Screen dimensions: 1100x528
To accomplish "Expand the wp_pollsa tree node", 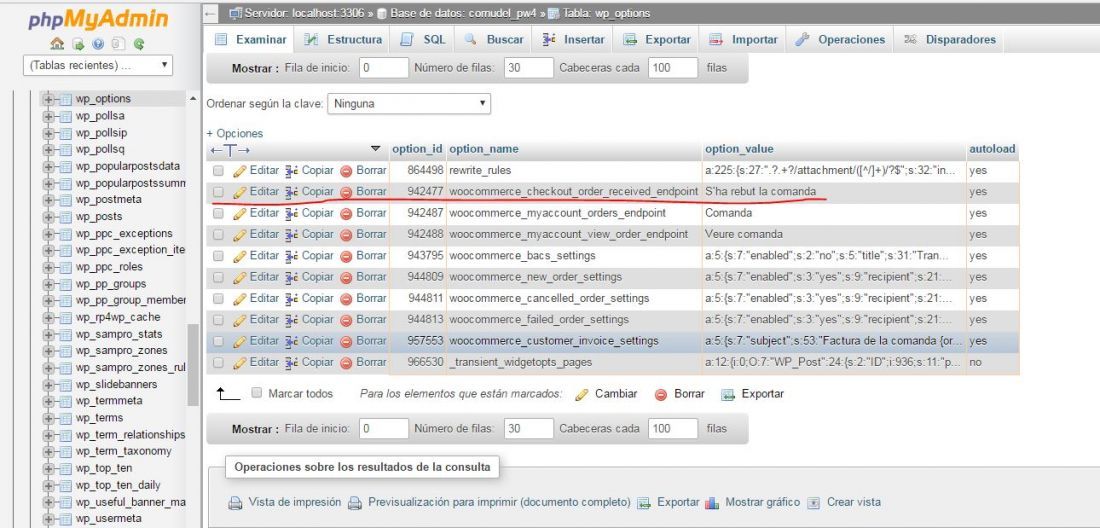I will [x=48, y=116].
